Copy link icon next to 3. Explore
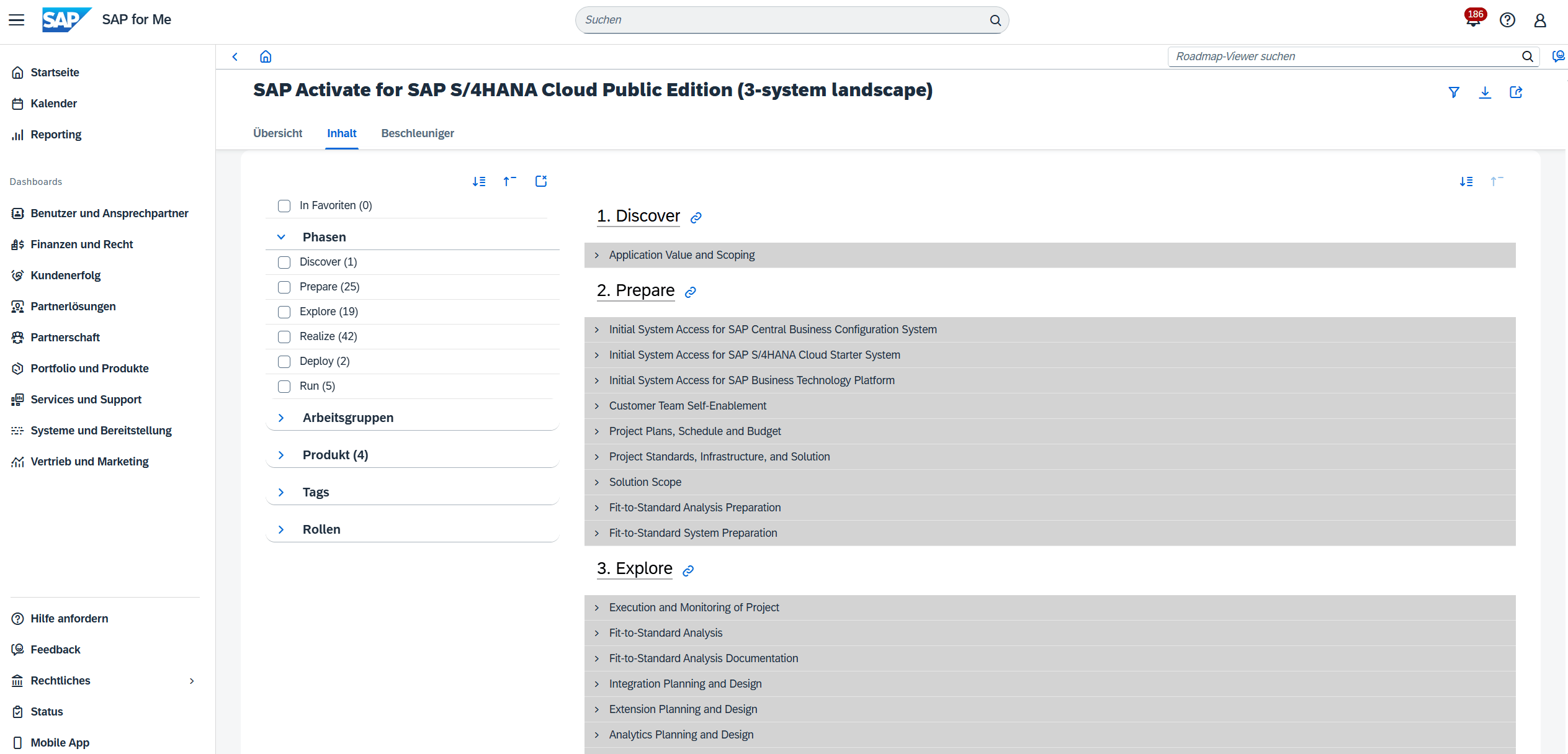The width and height of the screenshot is (1568, 754). pyautogui.click(x=688, y=571)
